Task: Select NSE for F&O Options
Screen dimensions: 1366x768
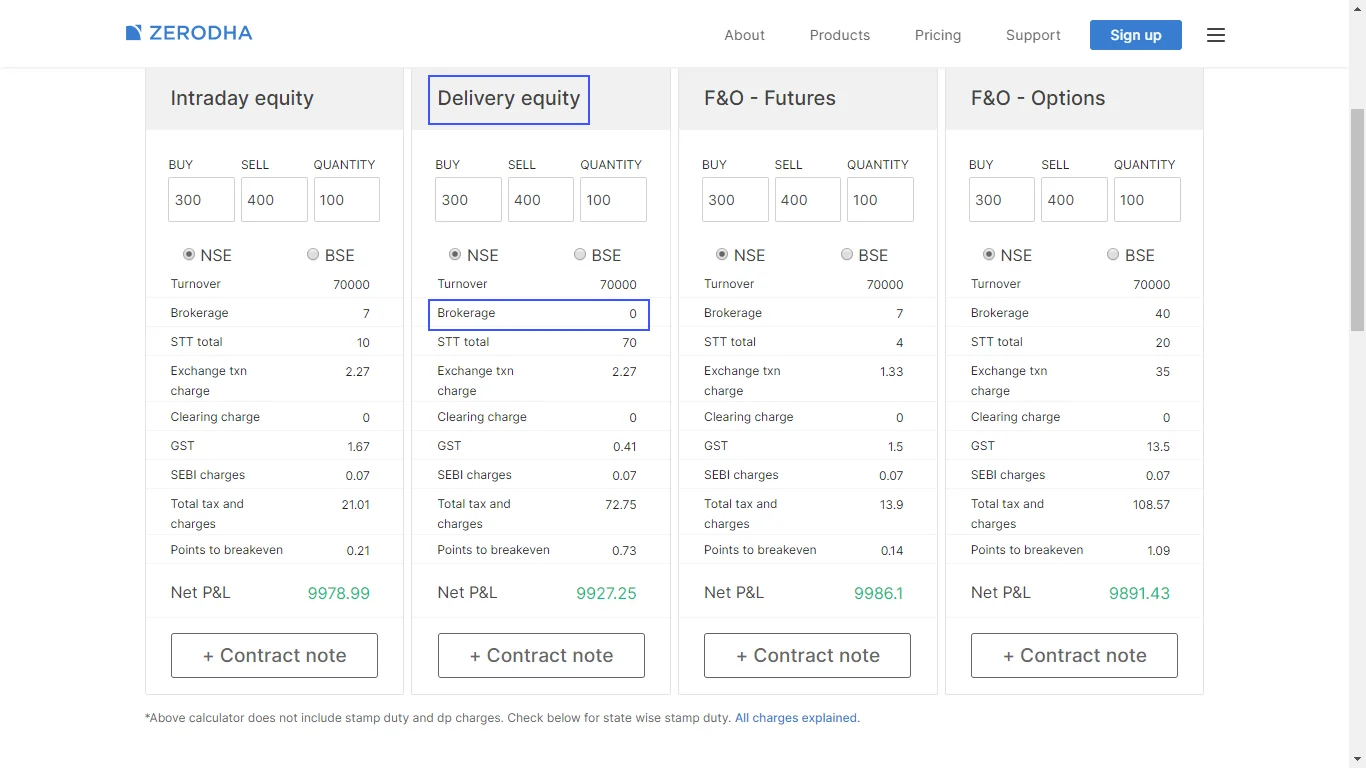Action: coord(989,255)
